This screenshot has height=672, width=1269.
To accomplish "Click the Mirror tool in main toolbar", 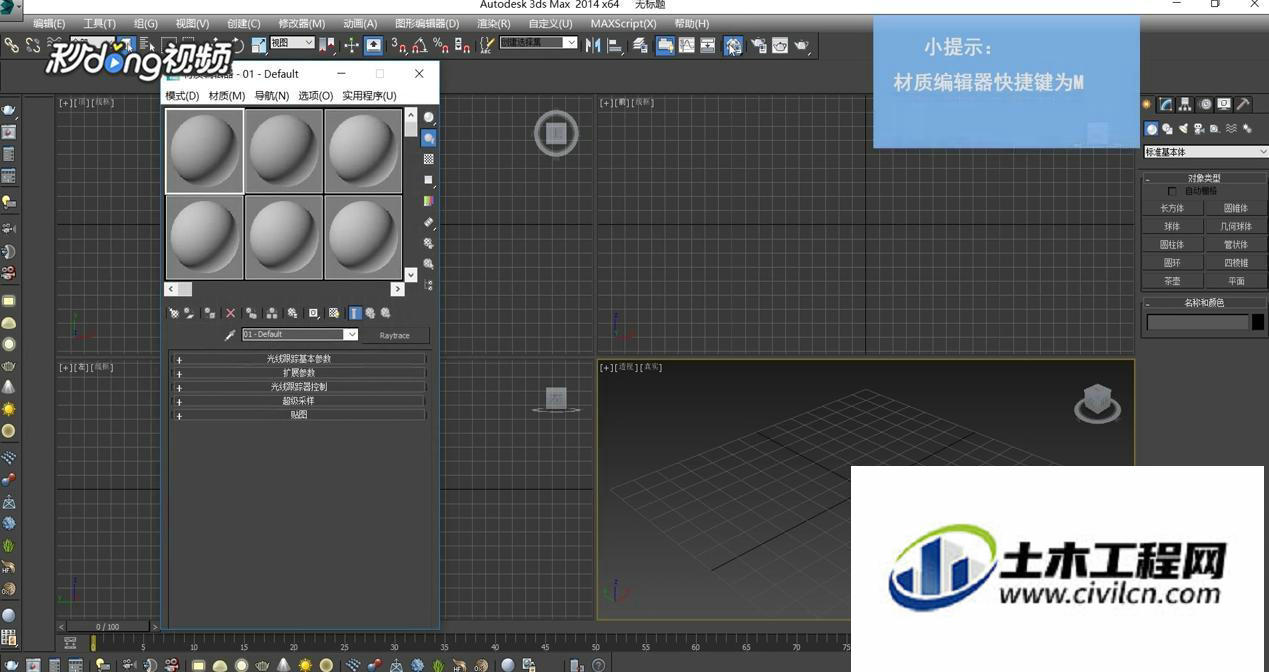I will tap(593, 45).
